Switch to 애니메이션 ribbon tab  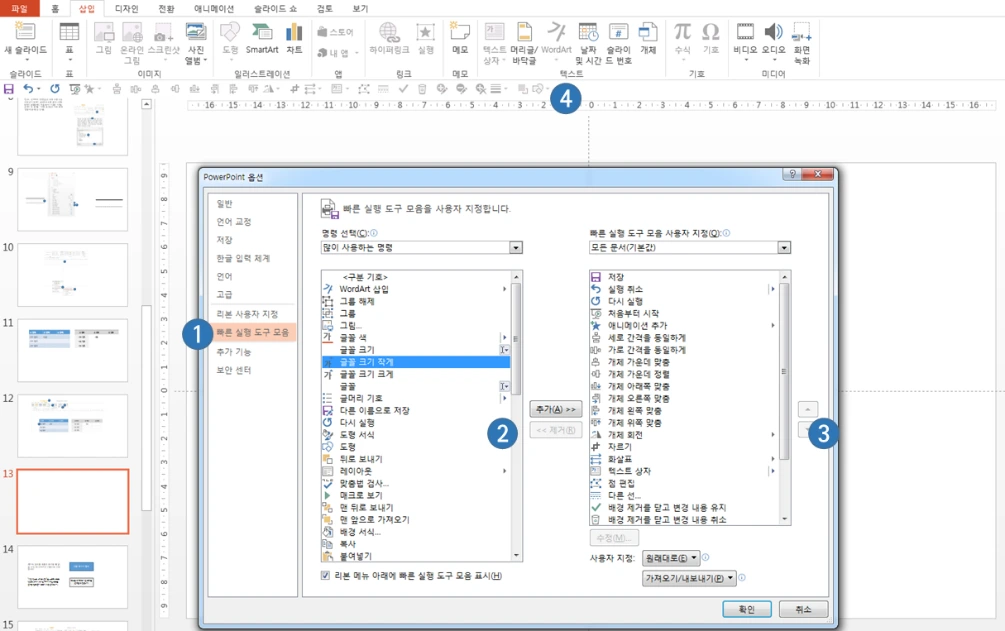(x=214, y=8)
